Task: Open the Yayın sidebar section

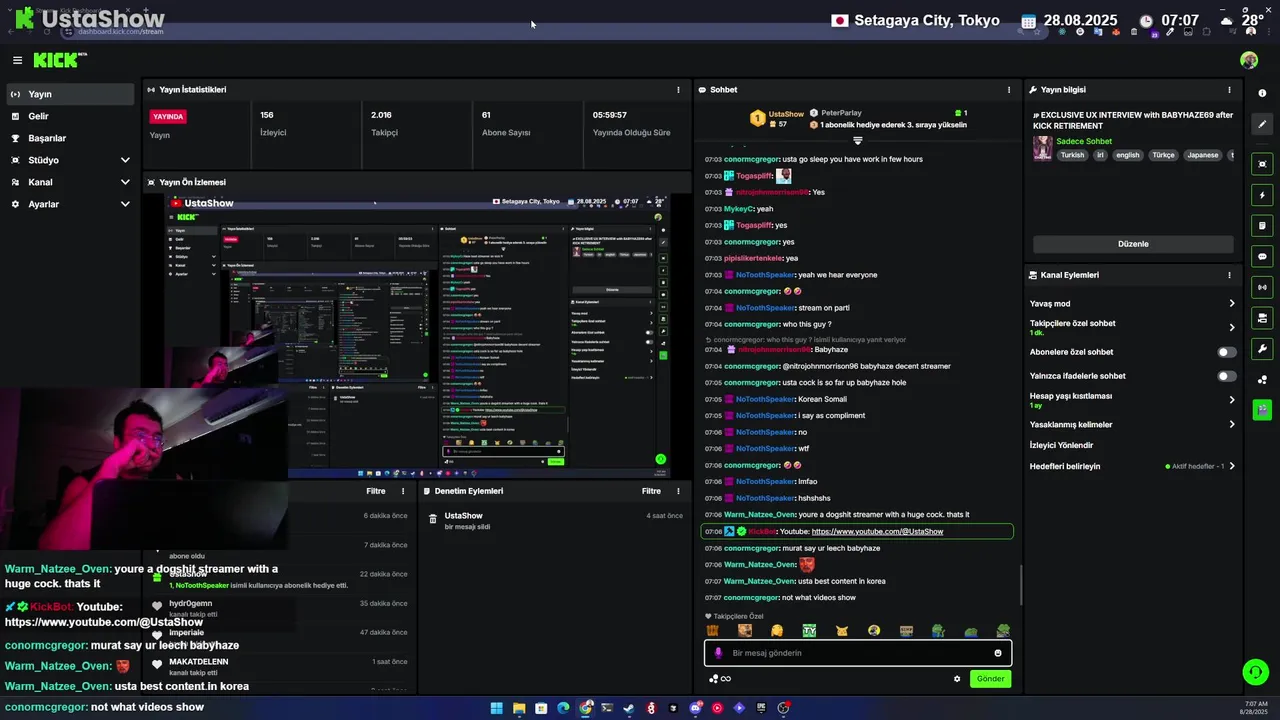Action: coord(70,94)
